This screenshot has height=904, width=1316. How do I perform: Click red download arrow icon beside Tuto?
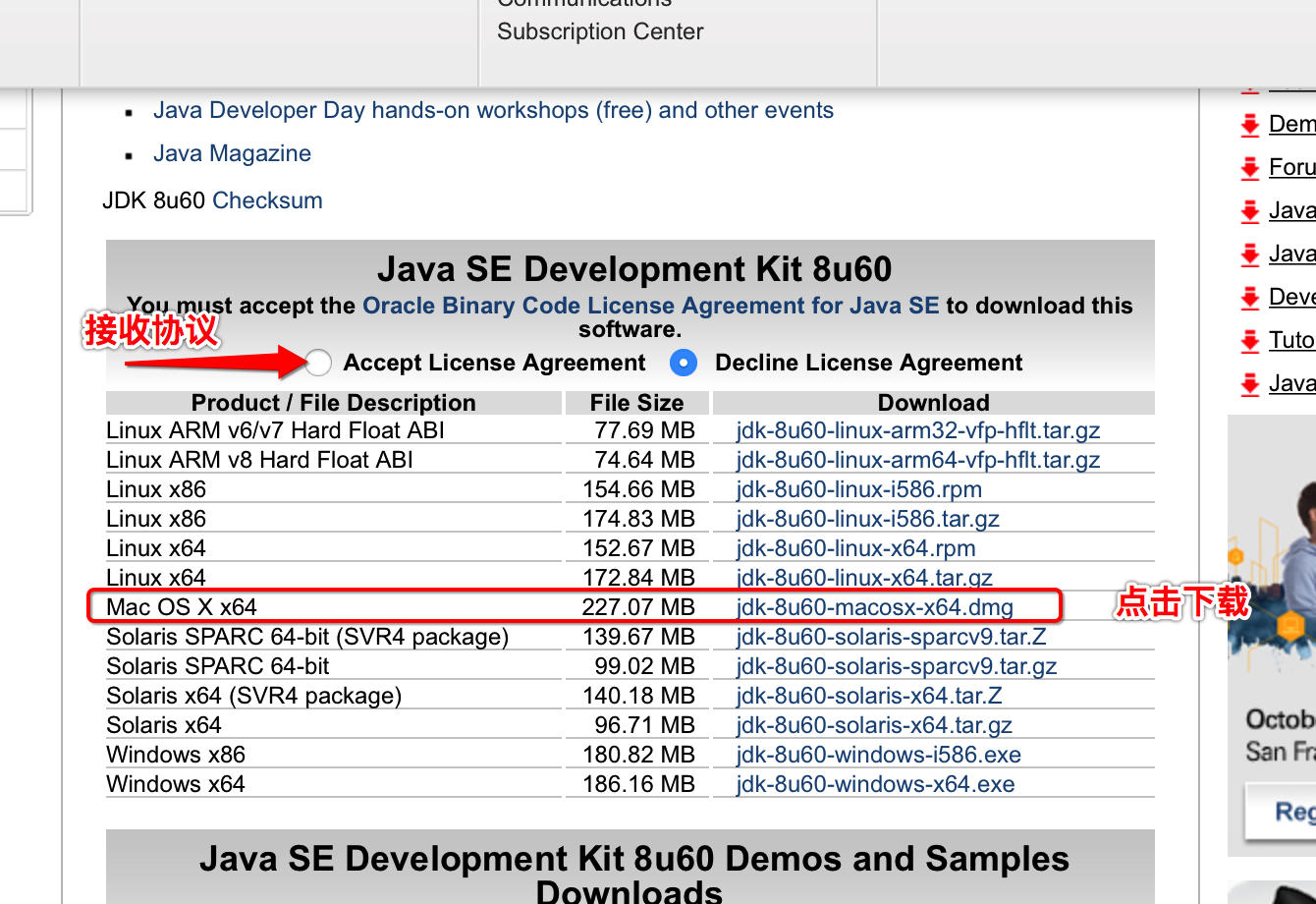click(x=1250, y=341)
